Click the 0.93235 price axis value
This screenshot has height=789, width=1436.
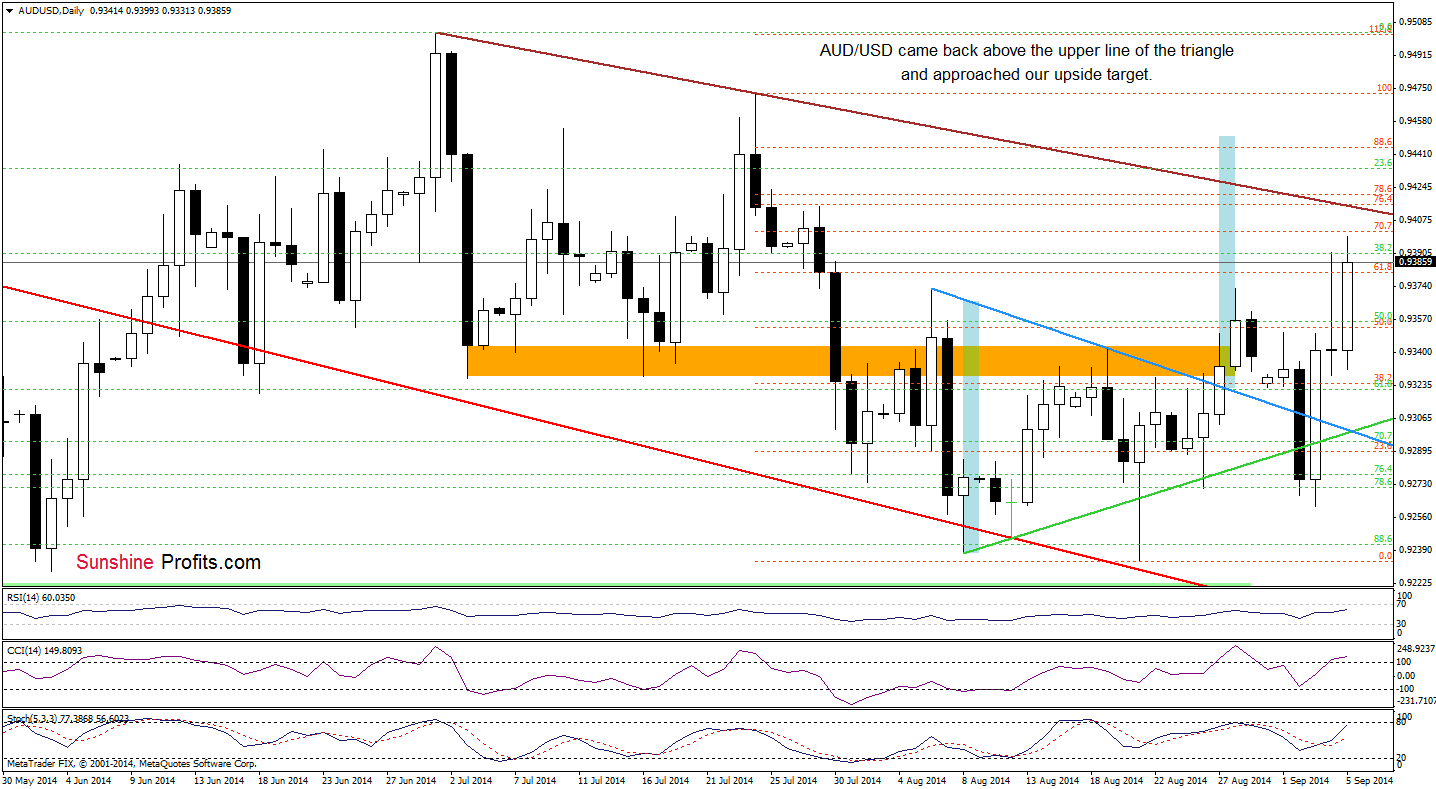point(1414,385)
